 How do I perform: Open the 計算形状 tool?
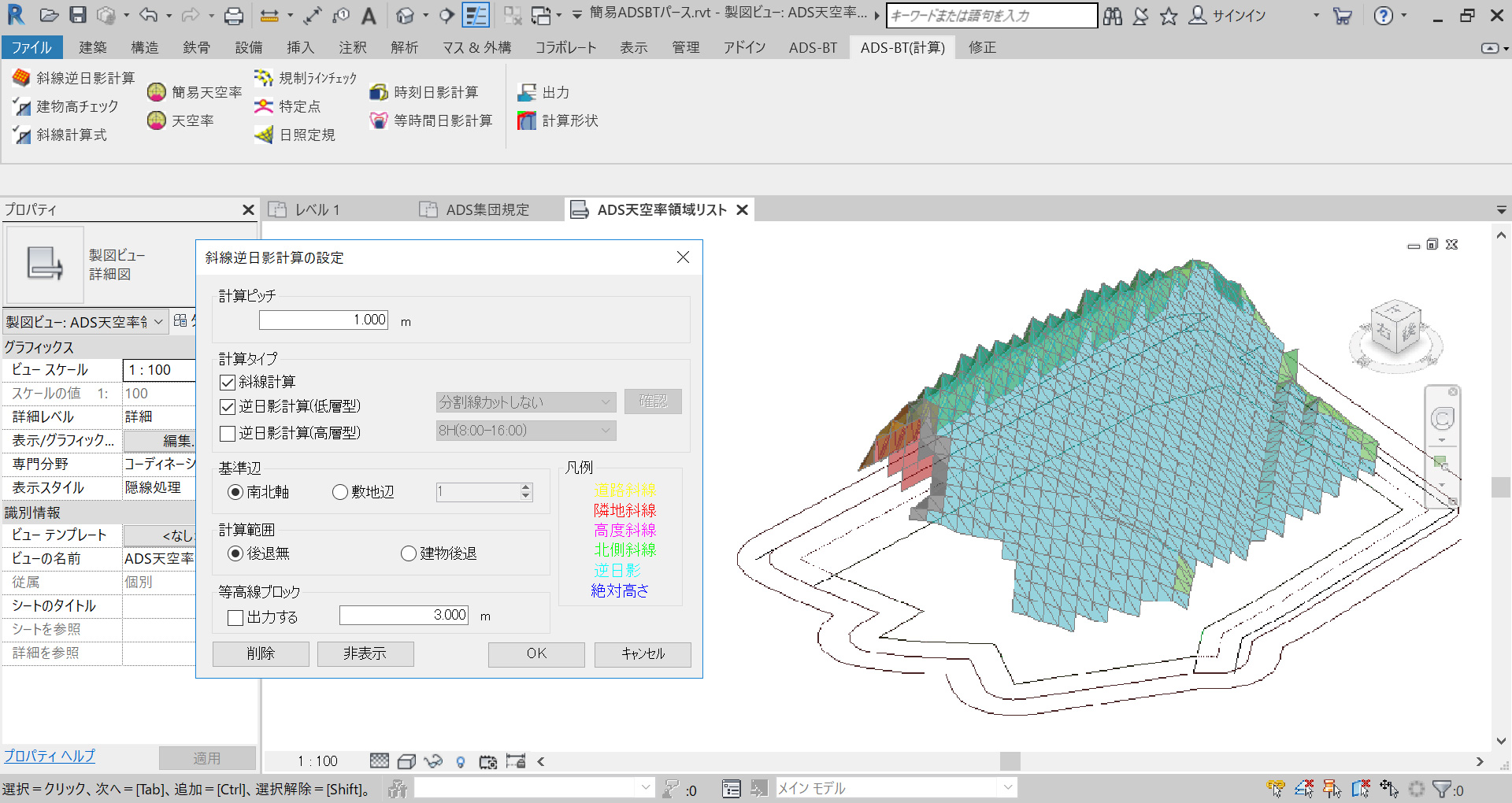click(527, 120)
